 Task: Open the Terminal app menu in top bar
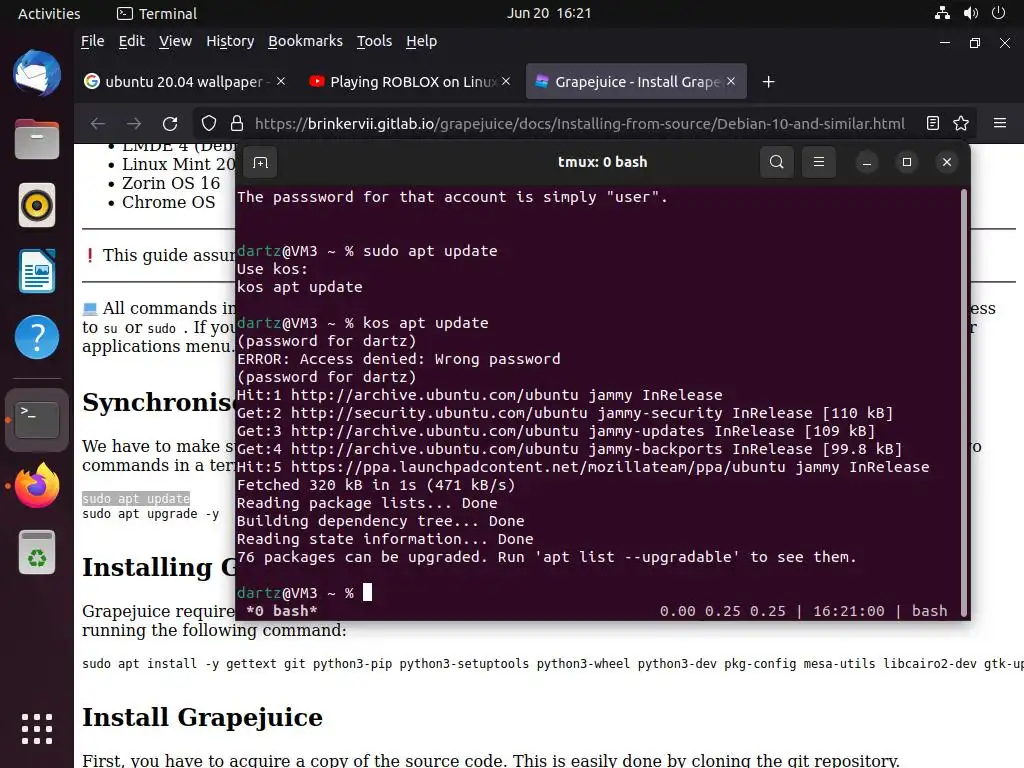(157, 13)
